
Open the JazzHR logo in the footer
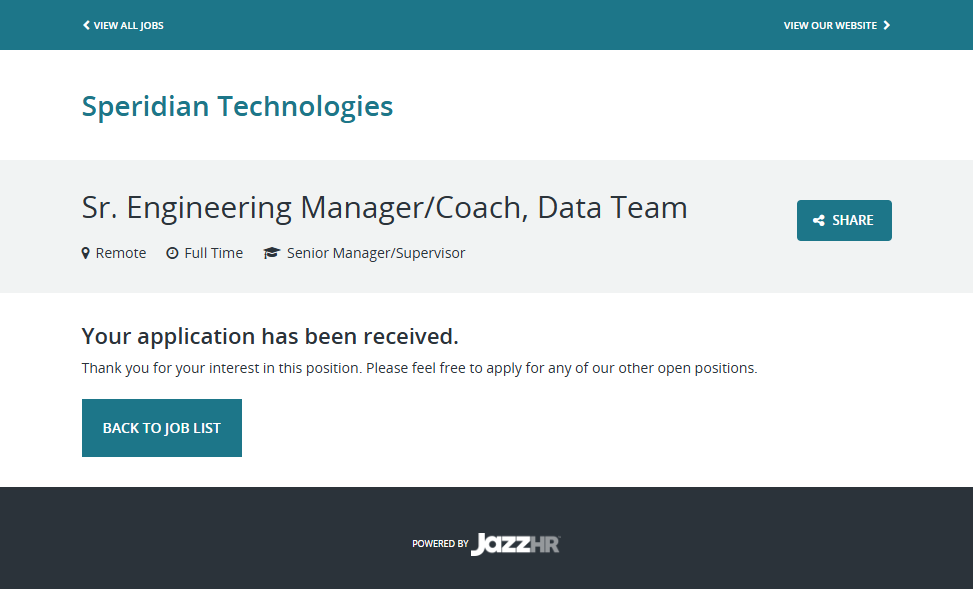tap(516, 544)
